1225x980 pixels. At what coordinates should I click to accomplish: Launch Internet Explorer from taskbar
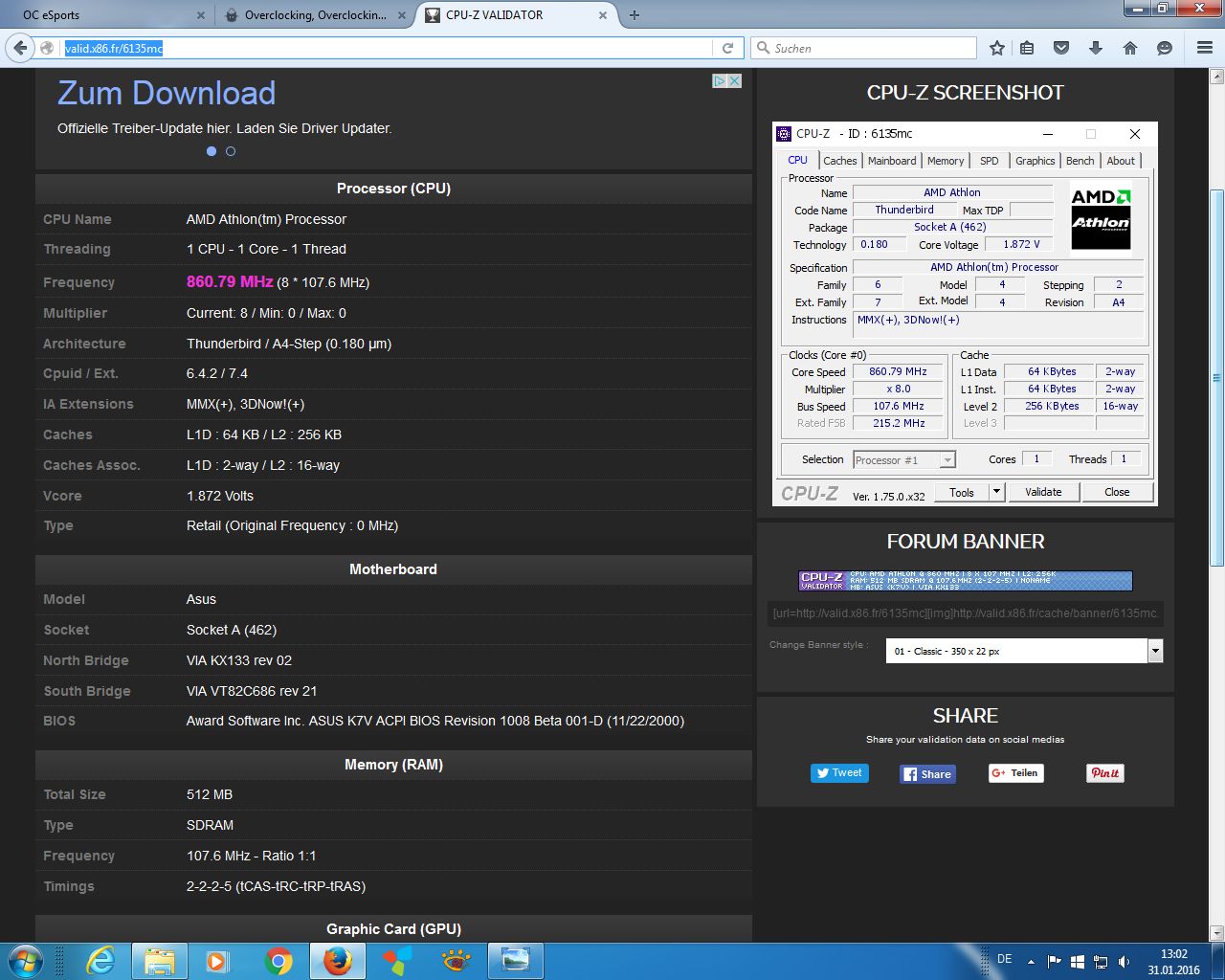point(100,961)
